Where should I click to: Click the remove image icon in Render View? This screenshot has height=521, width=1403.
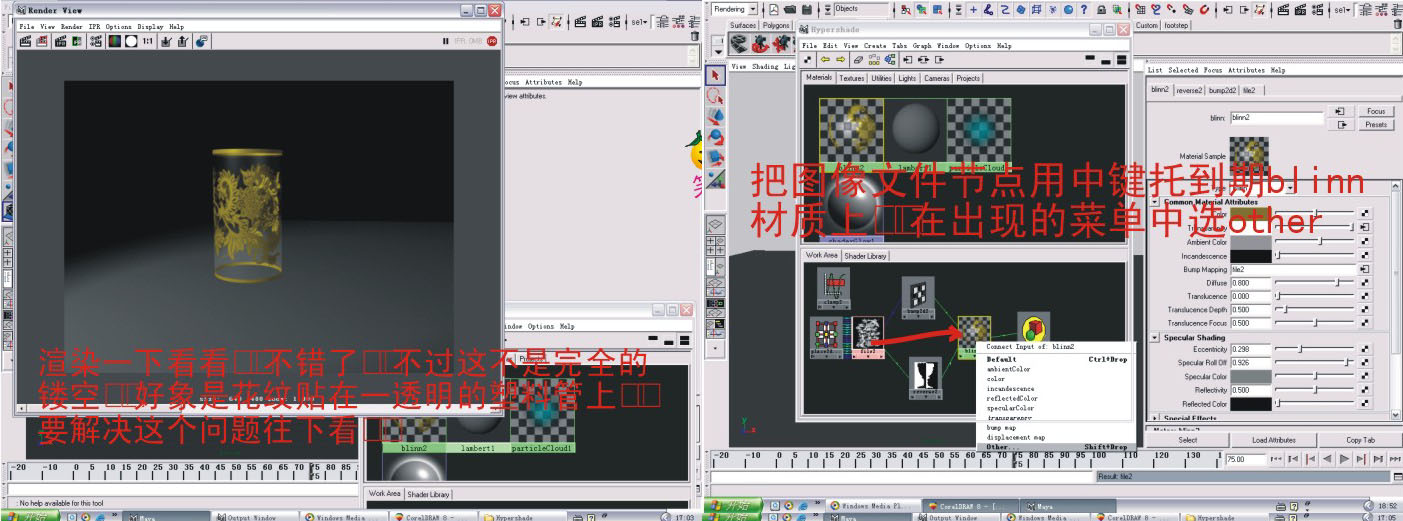tap(184, 42)
